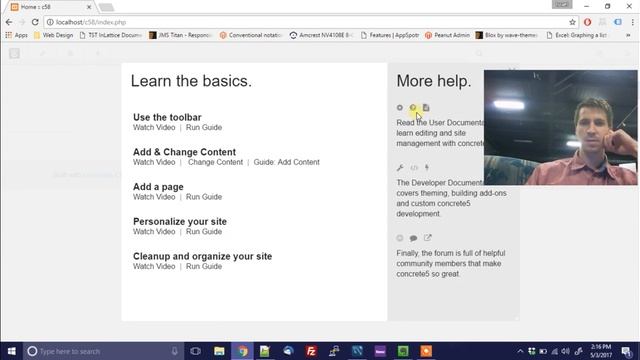Open the 'Guide: Add Content' link
The height and width of the screenshot is (360, 640).
(x=287, y=162)
